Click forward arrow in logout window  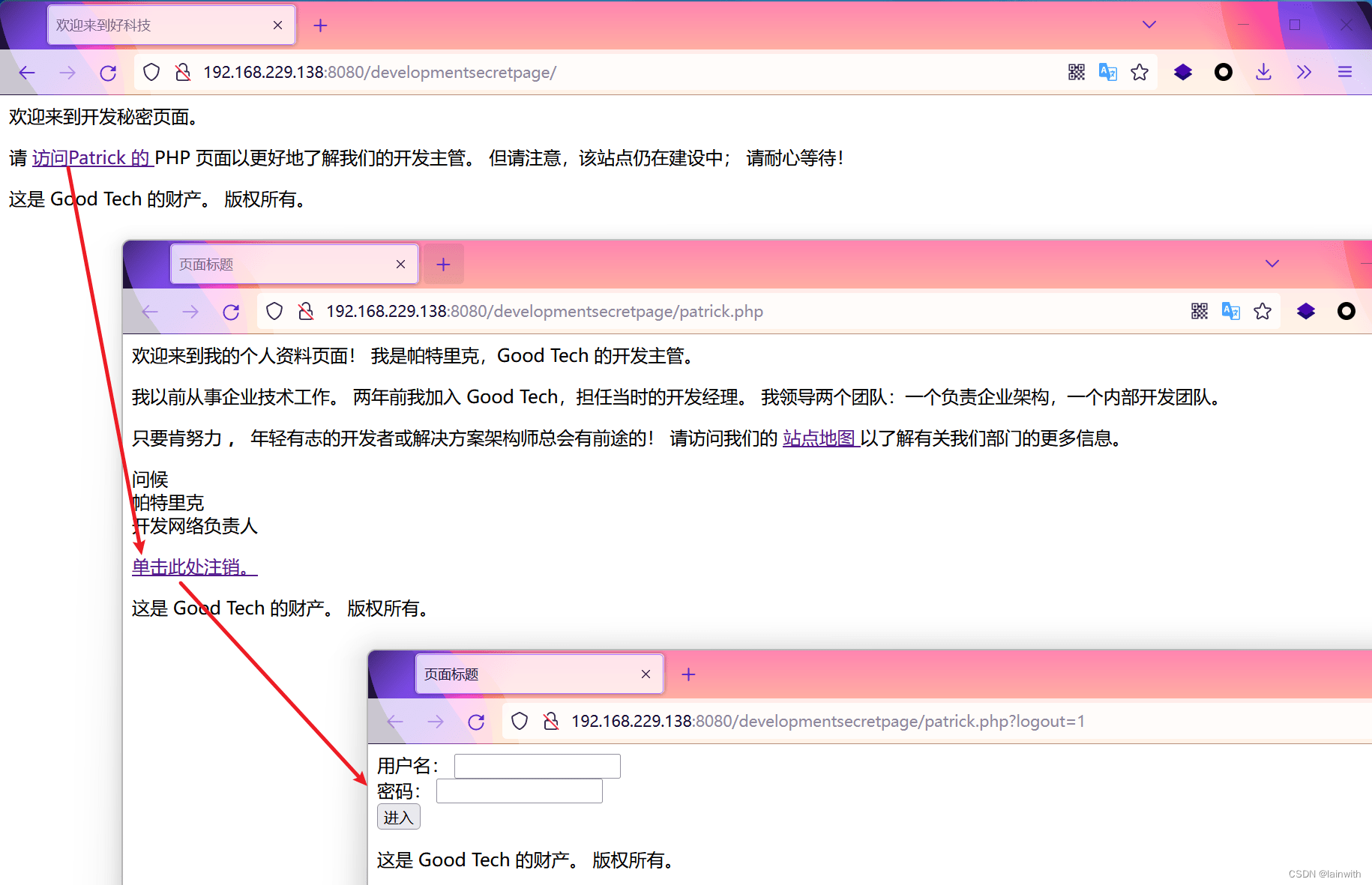(x=436, y=722)
